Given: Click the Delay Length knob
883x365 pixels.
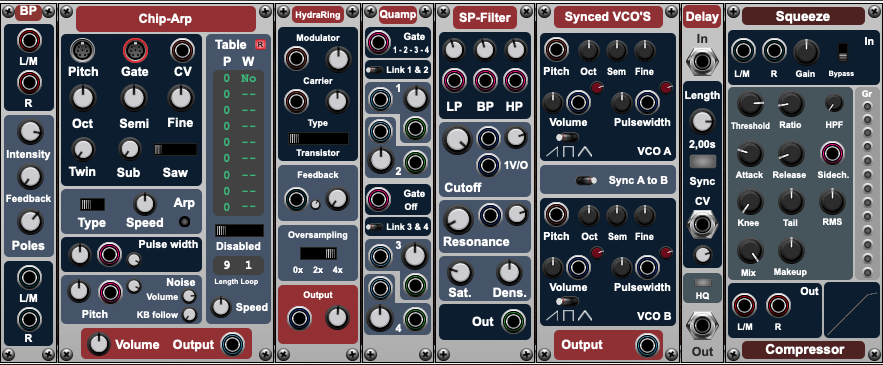Looking at the screenshot, I should pos(702,121).
